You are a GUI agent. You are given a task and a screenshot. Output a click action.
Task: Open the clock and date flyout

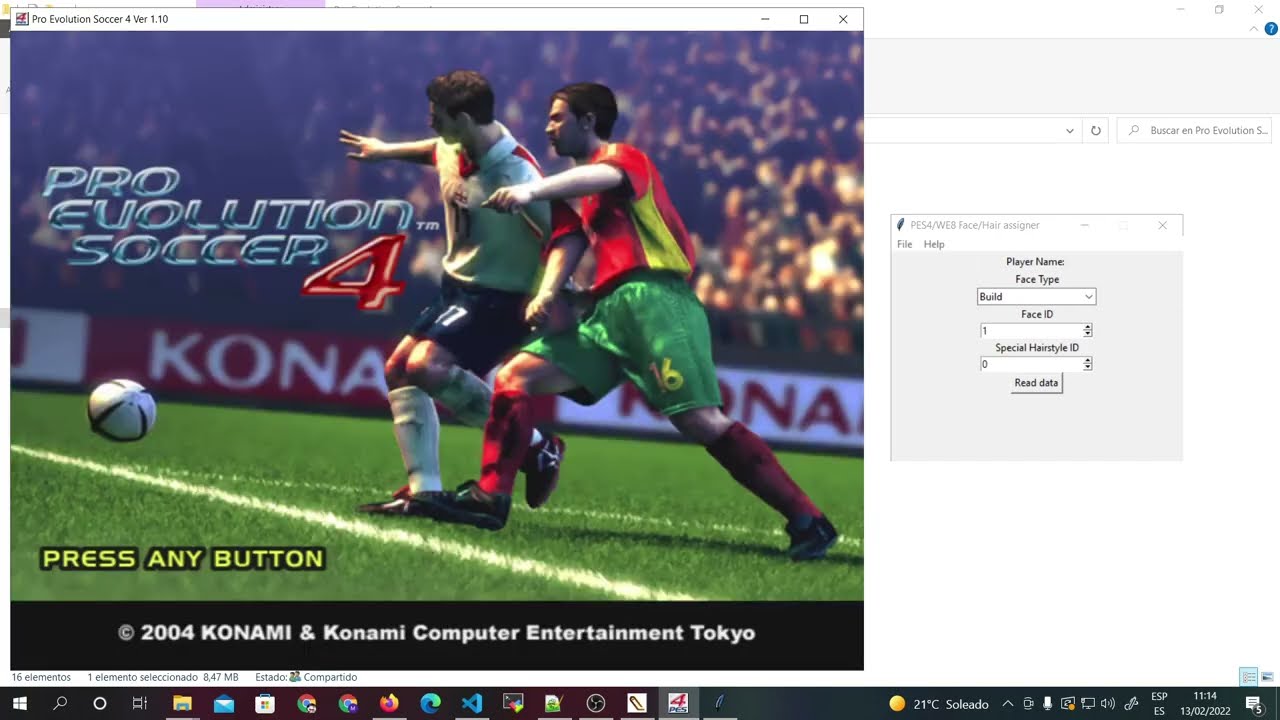click(x=1206, y=704)
